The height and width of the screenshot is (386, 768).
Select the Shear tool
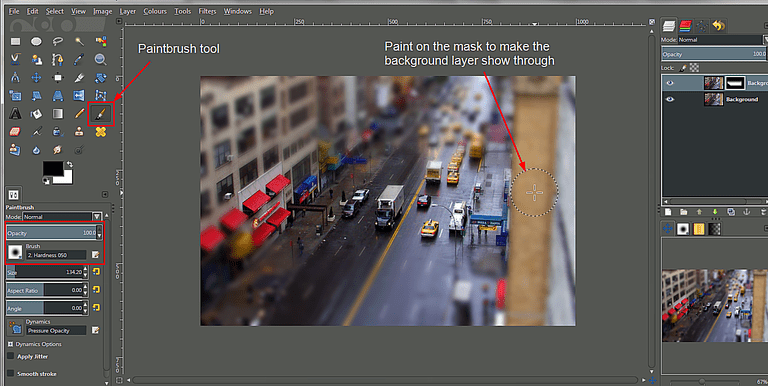coord(36,96)
